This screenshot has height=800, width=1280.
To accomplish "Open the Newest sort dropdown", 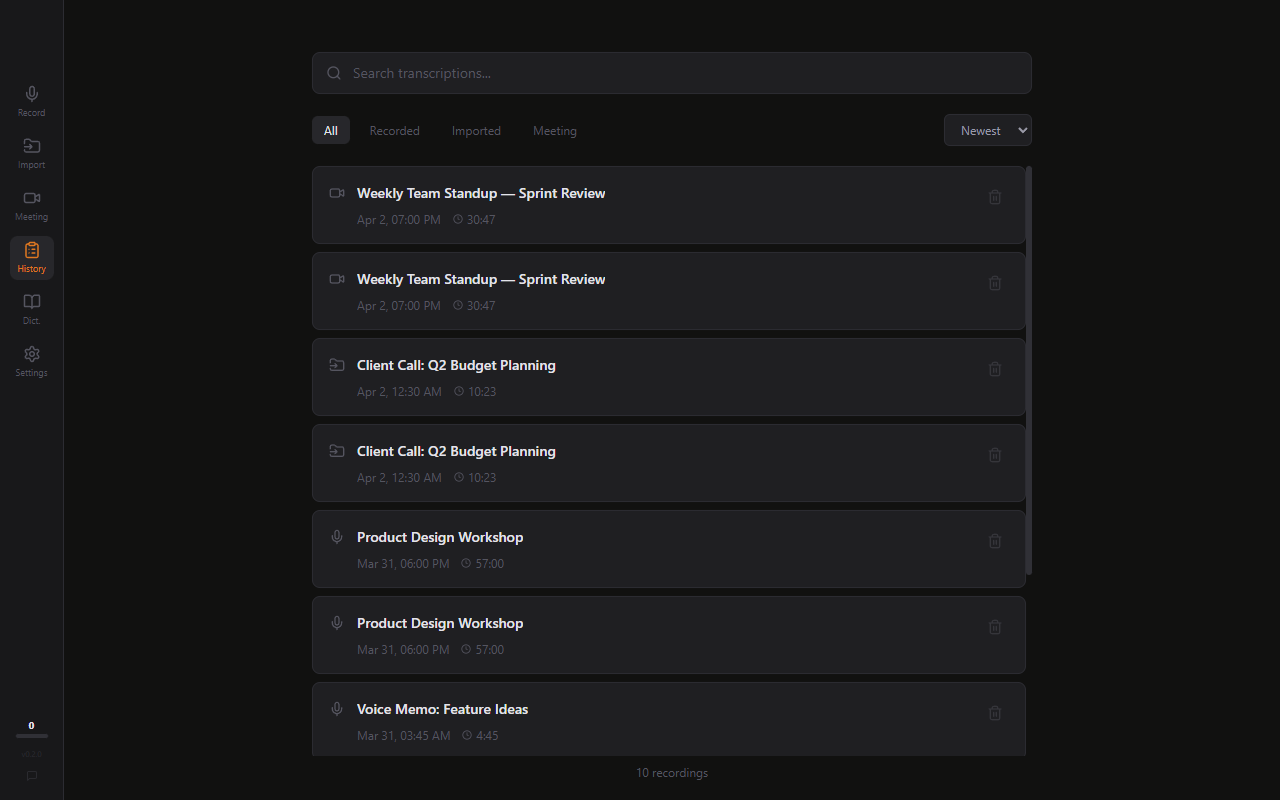I will pos(987,131).
